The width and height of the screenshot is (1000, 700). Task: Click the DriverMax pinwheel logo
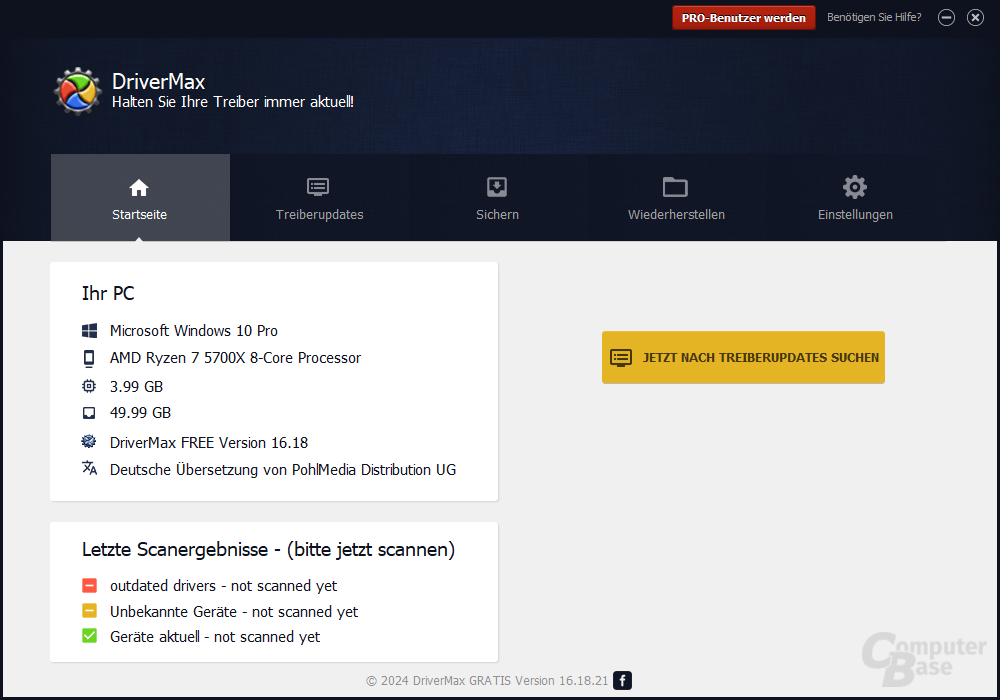click(77, 90)
